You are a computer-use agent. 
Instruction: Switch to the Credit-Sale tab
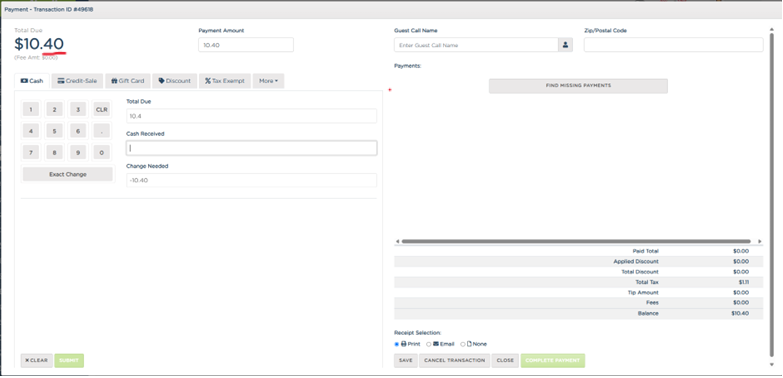(77, 81)
